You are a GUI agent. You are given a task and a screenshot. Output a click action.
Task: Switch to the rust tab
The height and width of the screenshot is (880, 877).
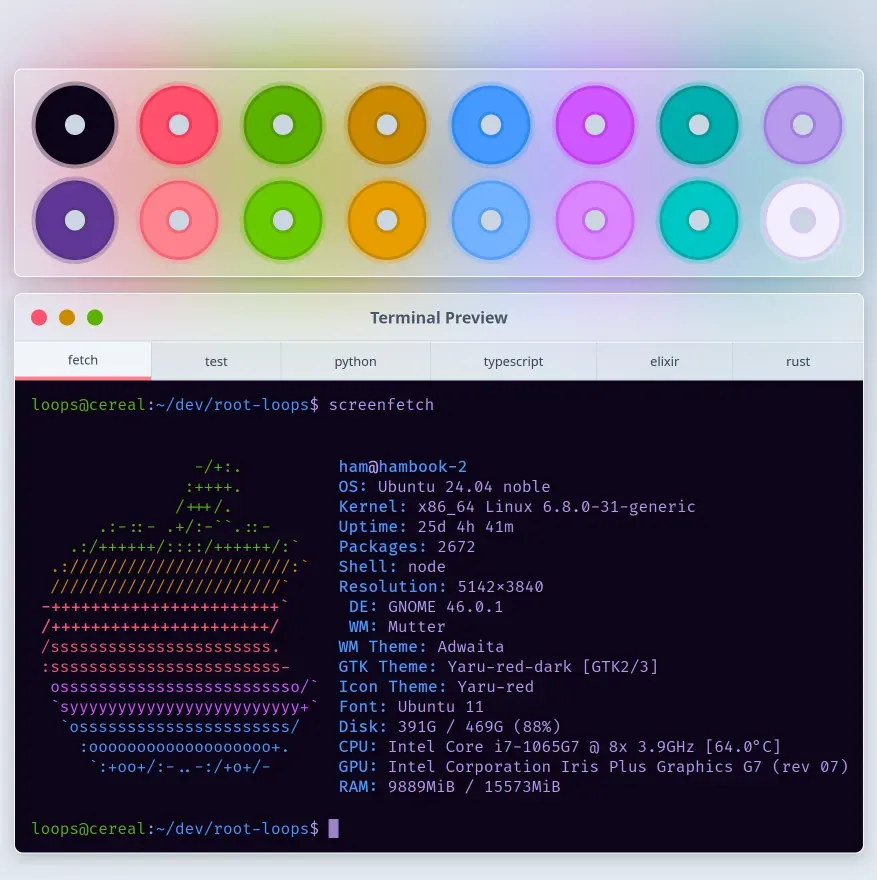pos(797,361)
